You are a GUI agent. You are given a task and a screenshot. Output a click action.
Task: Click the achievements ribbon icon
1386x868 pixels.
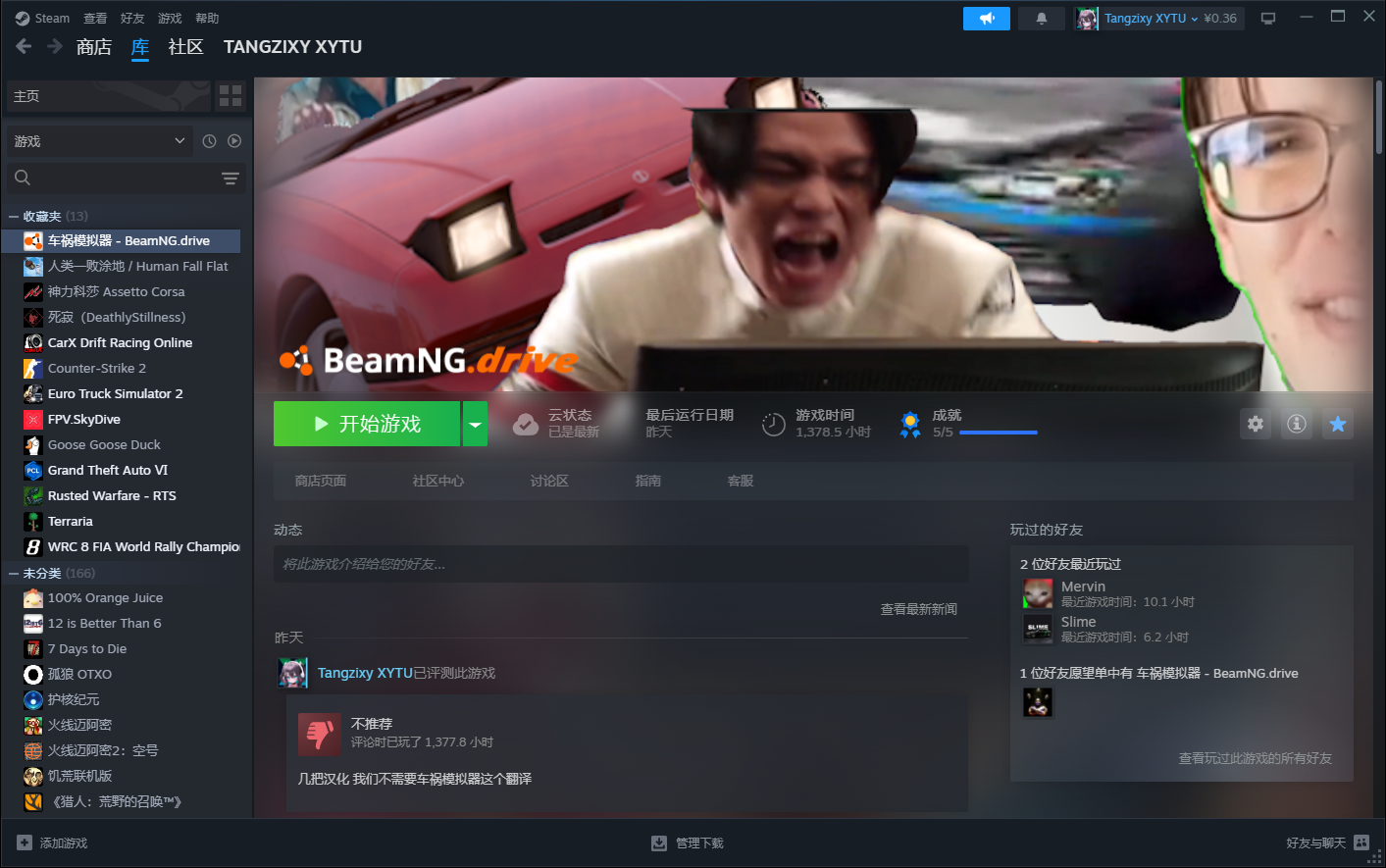click(910, 424)
